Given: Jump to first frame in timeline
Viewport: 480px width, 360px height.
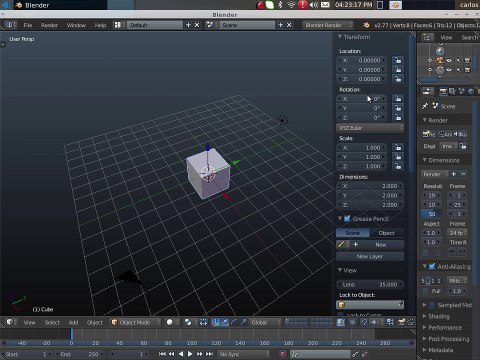Looking at the screenshot, I should click(162, 354).
